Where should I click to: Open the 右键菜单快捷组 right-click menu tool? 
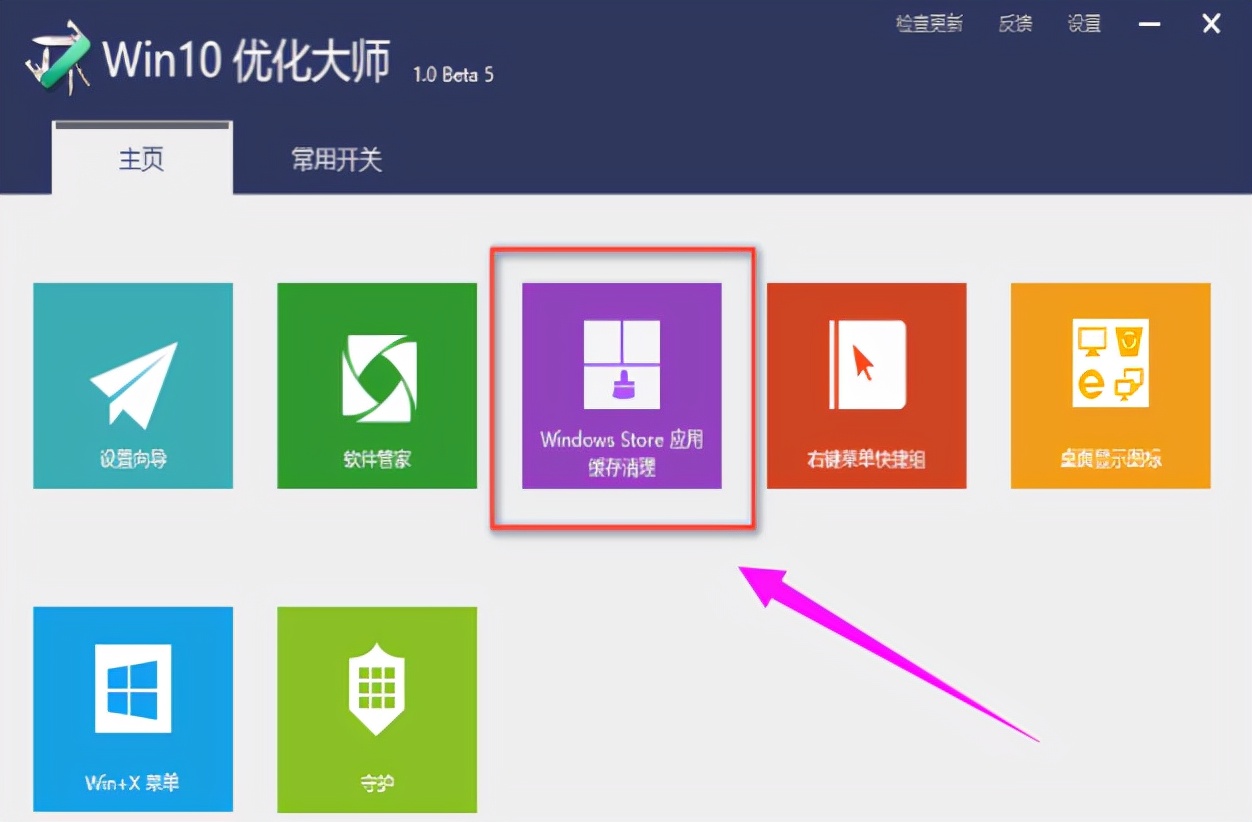click(x=866, y=385)
